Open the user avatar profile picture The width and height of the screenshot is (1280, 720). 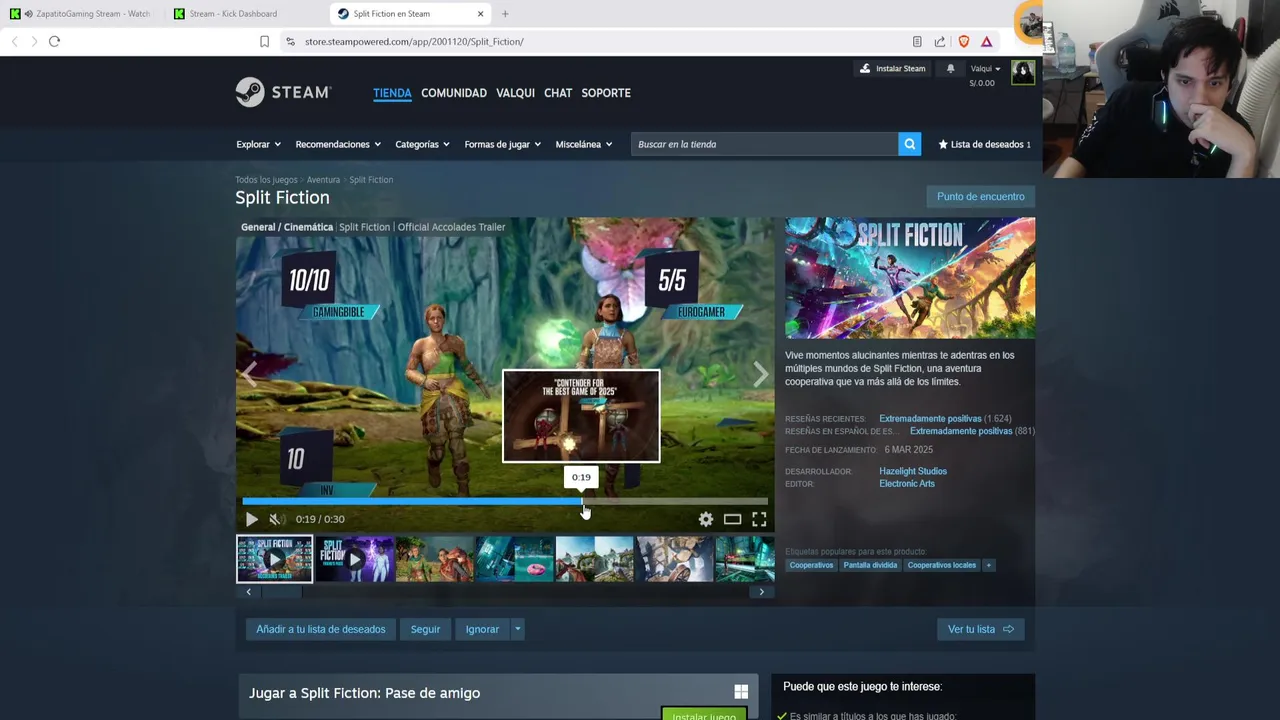[1022, 73]
